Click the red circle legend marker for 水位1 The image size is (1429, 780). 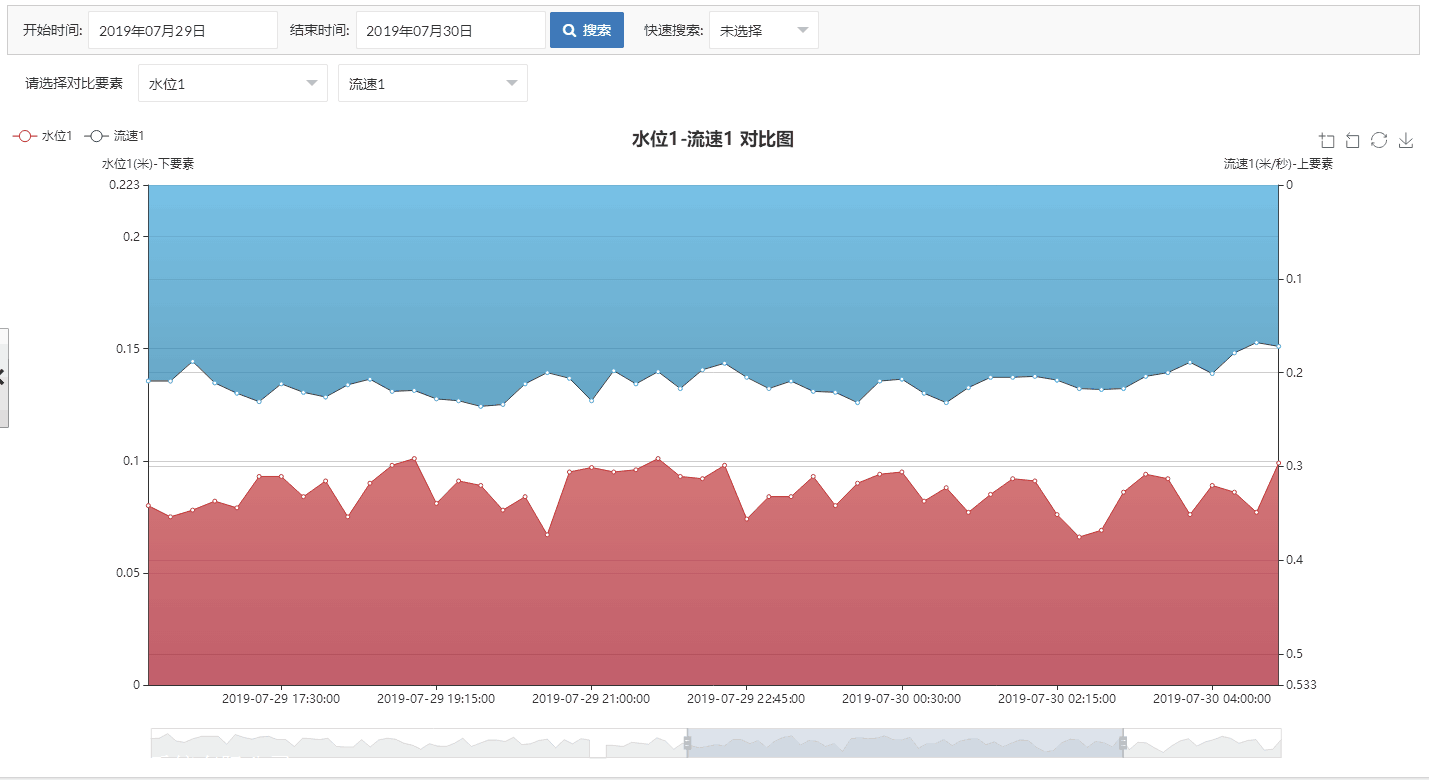pyautogui.click(x=25, y=136)
